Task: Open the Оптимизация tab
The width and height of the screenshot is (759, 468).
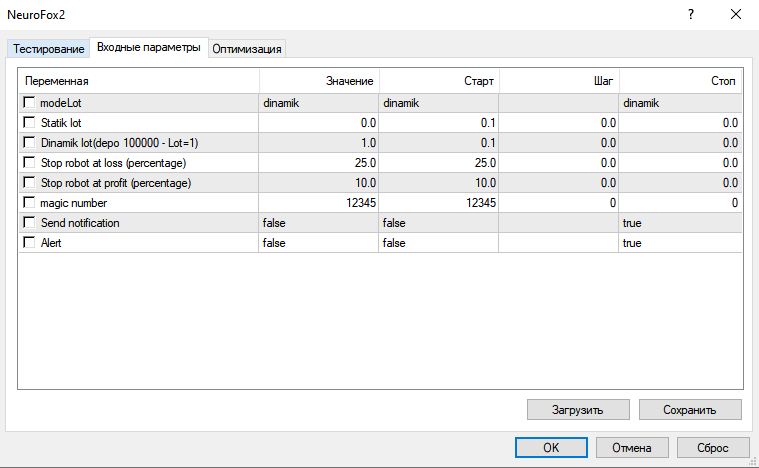Action: [247, 49]
